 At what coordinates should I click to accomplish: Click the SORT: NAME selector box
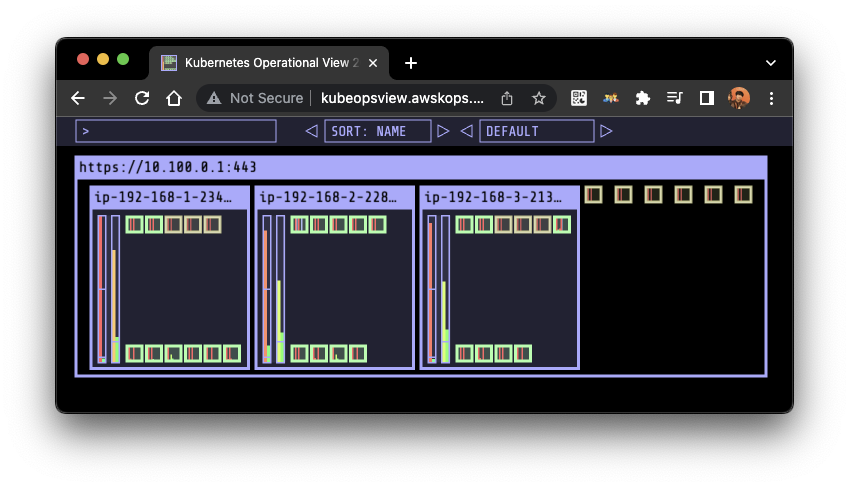point(378,131)
